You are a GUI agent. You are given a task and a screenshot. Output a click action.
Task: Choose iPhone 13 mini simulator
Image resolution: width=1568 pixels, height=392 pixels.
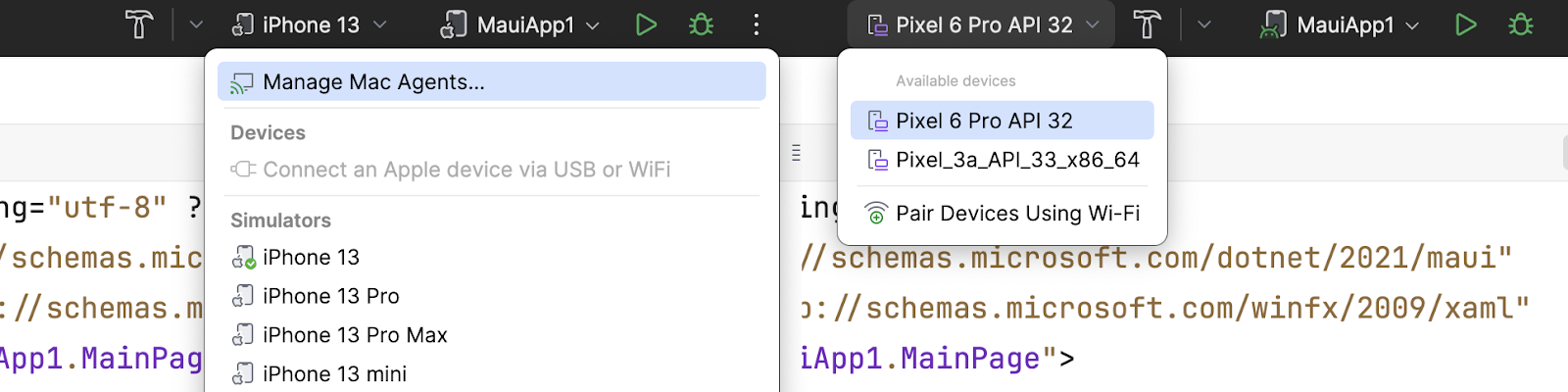coord(334,374)
